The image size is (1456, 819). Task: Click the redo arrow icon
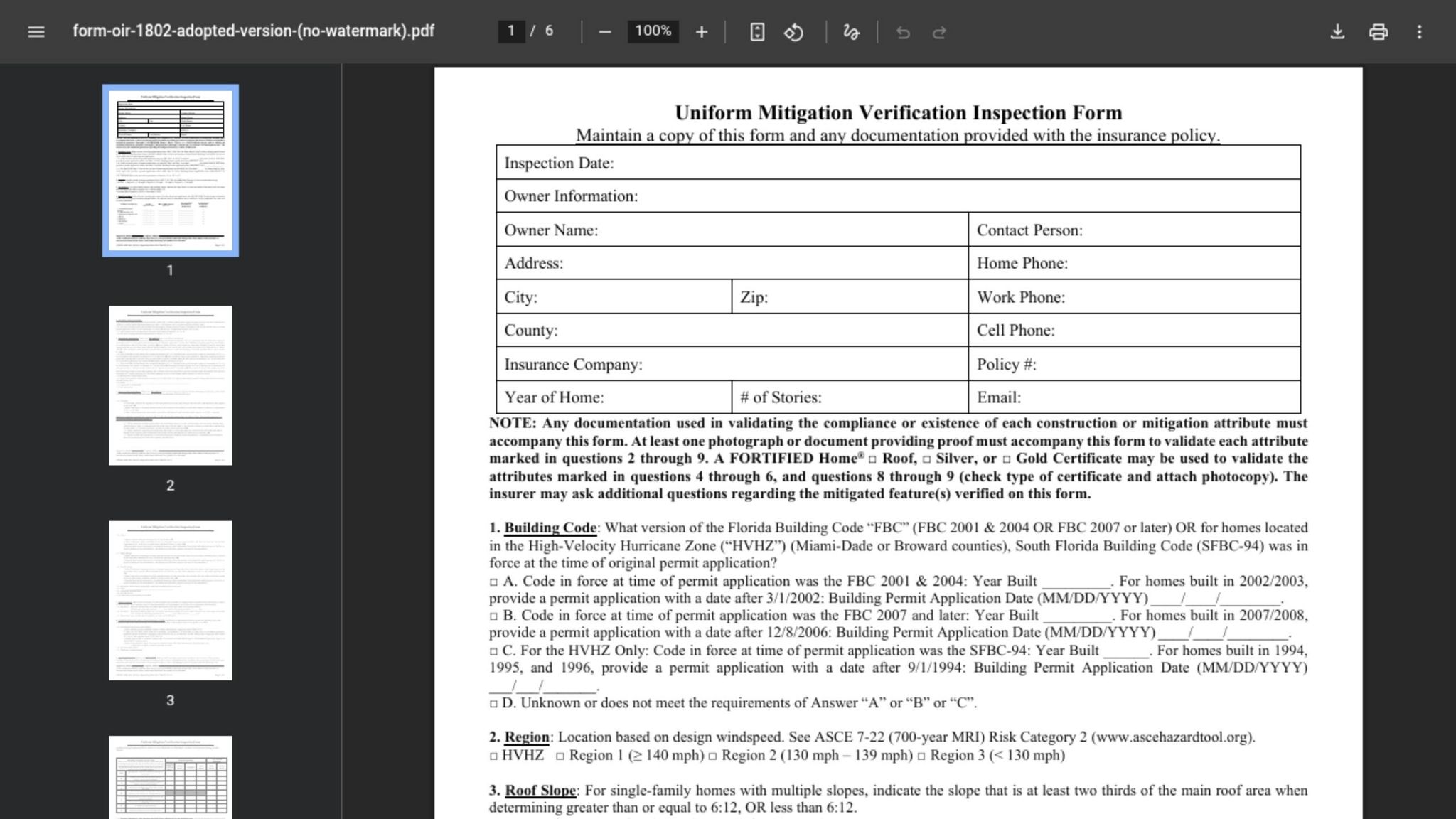click(939, 32)
